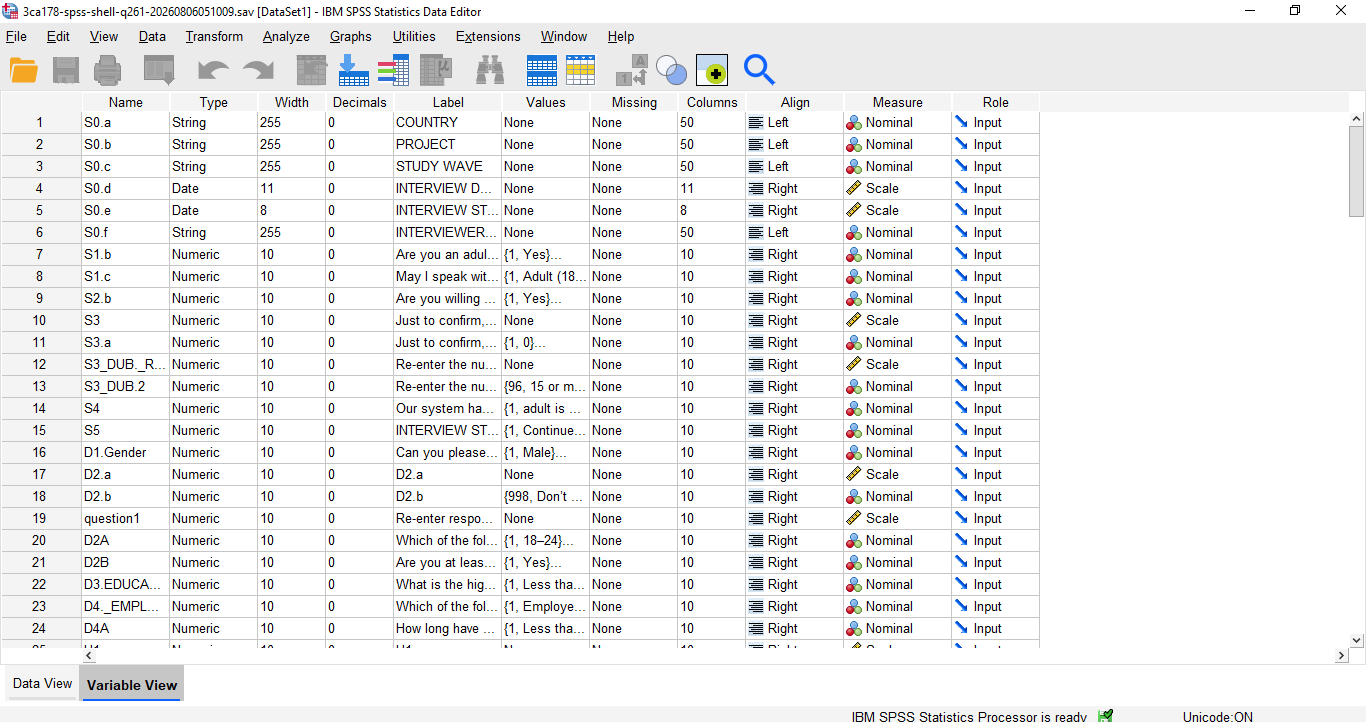Viewport: 1366px width, 722px height.
Task: Open the Analyze menu
Action: point(286,36)
